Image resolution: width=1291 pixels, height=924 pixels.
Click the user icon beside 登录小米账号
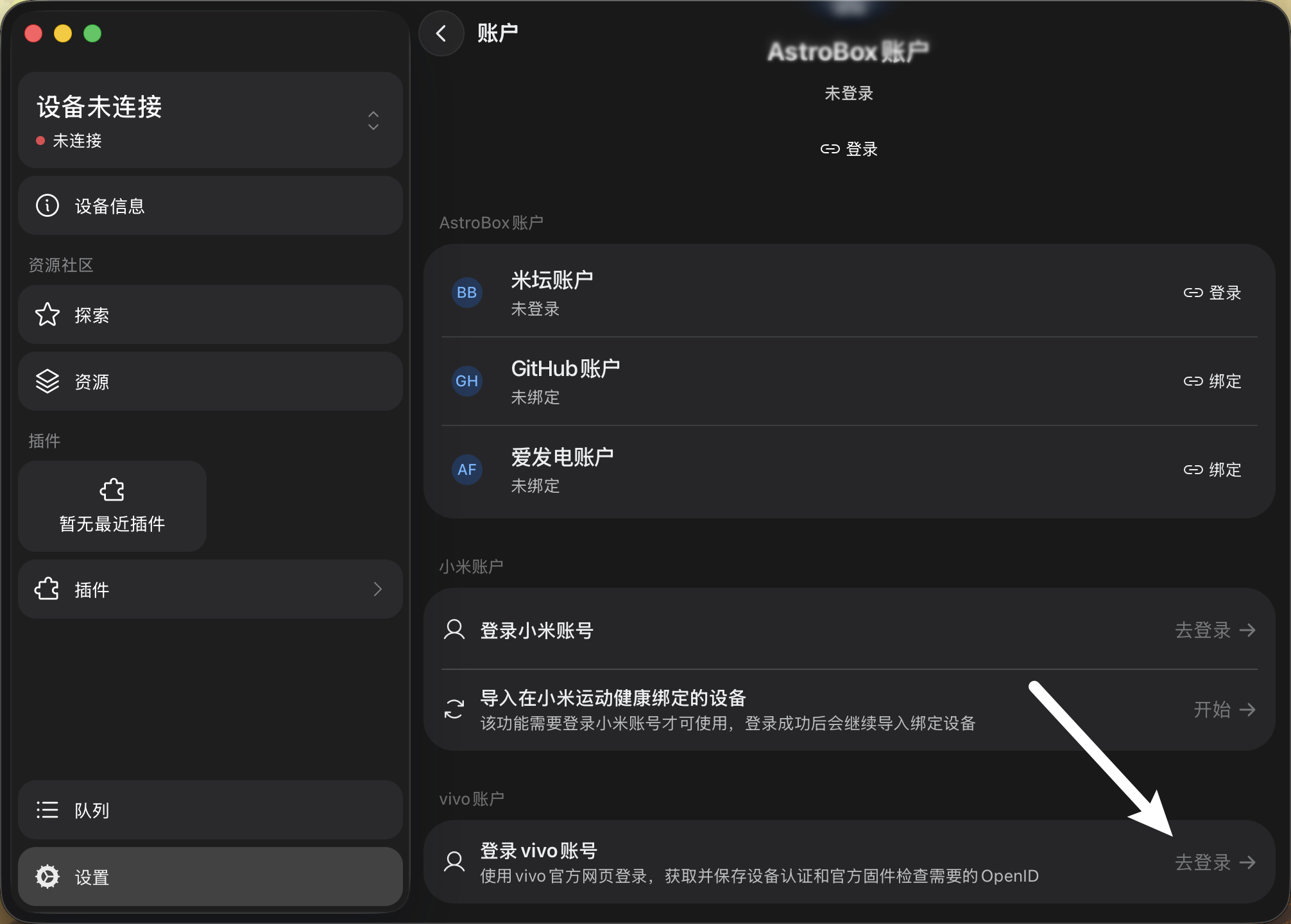point(454,629)
